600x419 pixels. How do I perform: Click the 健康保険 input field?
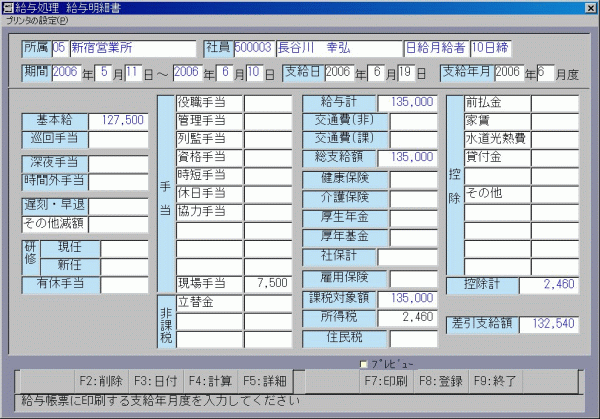[x=413, y=178]
